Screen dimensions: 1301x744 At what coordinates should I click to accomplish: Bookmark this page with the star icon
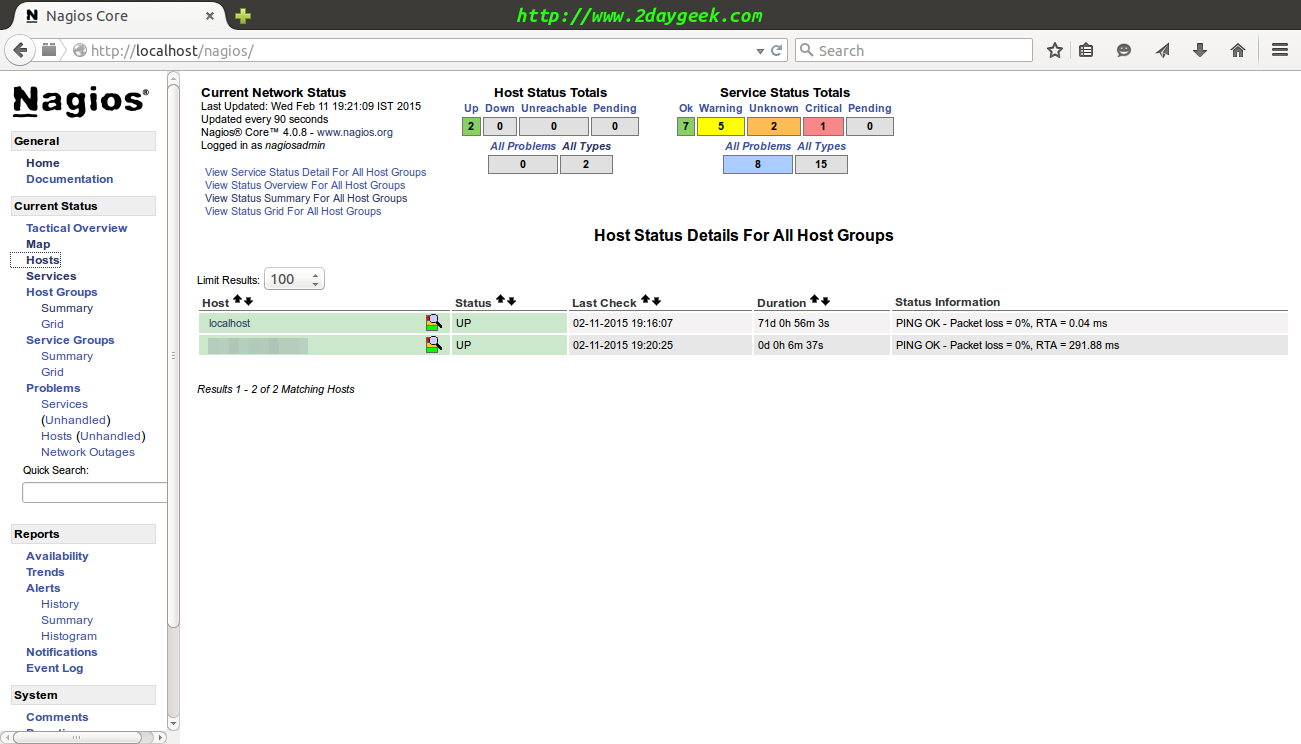[x=1054, y=50]
